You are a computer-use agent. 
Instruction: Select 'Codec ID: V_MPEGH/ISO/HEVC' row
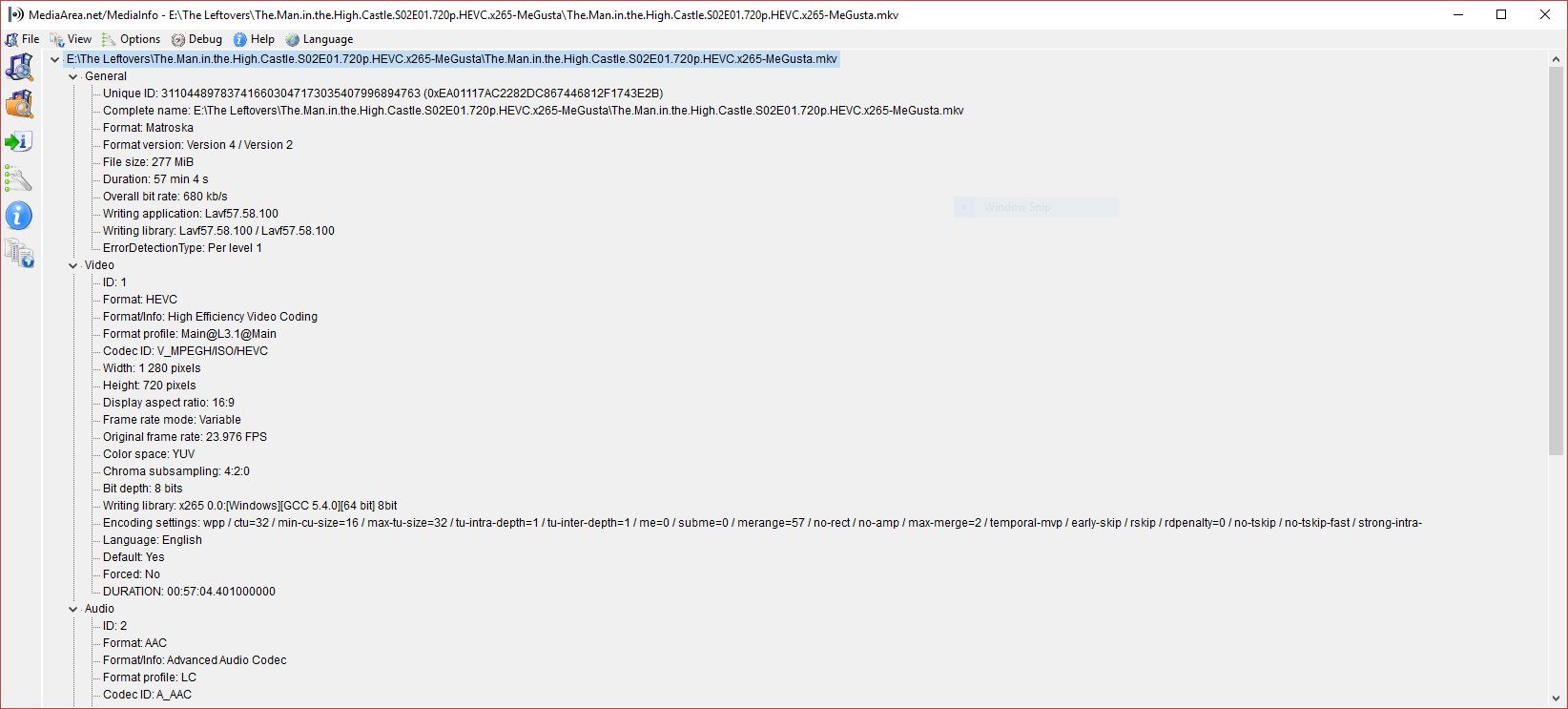[185, 351]
